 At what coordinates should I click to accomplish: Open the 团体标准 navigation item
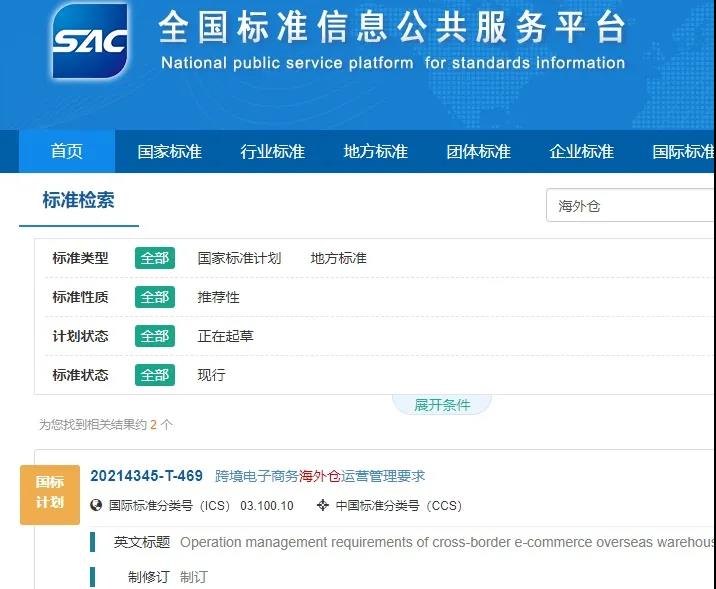click(x=479, y=151)
